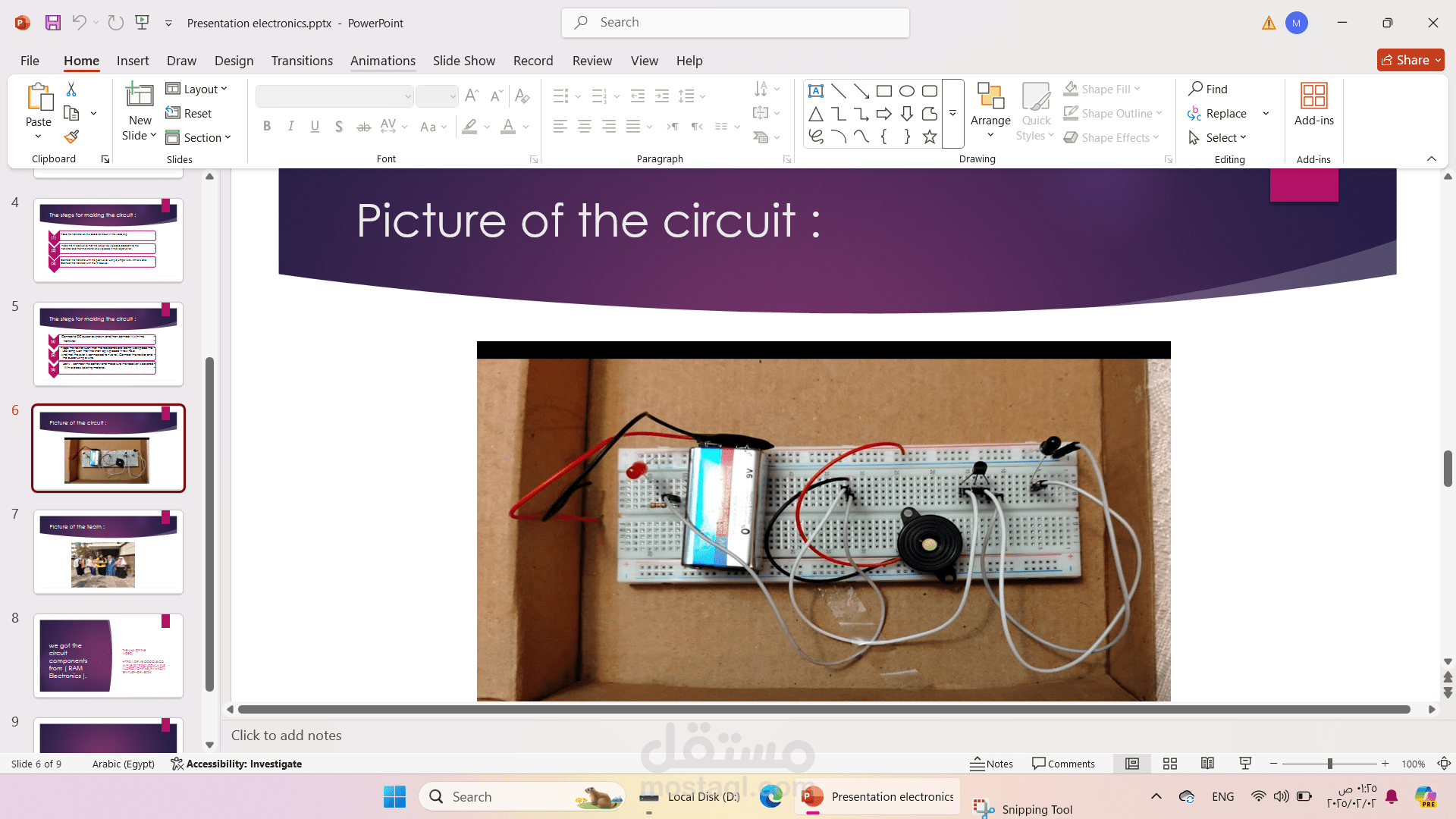Apply the text highlight color
The height and width of the screenshot is (819, 1456).
tap(469, 127)
